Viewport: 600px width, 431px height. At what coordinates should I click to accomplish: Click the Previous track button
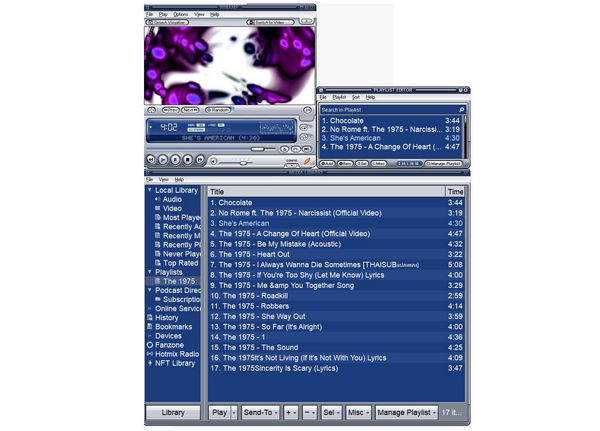(x=151, y=159)
